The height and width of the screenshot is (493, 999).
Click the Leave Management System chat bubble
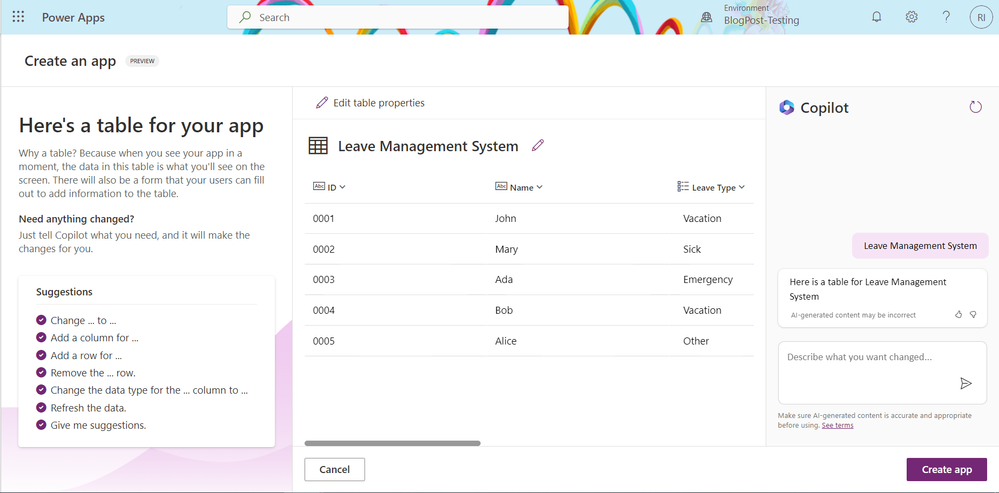[x=920, y=246]
